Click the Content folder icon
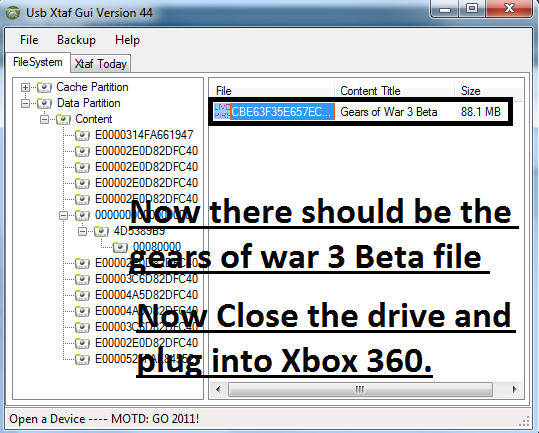539x433 pixels. (64, 119)
